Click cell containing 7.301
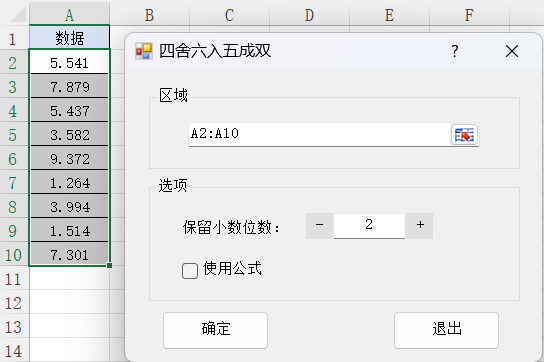The width and height of the screenshot is (544, 362). tap(69, 255)
